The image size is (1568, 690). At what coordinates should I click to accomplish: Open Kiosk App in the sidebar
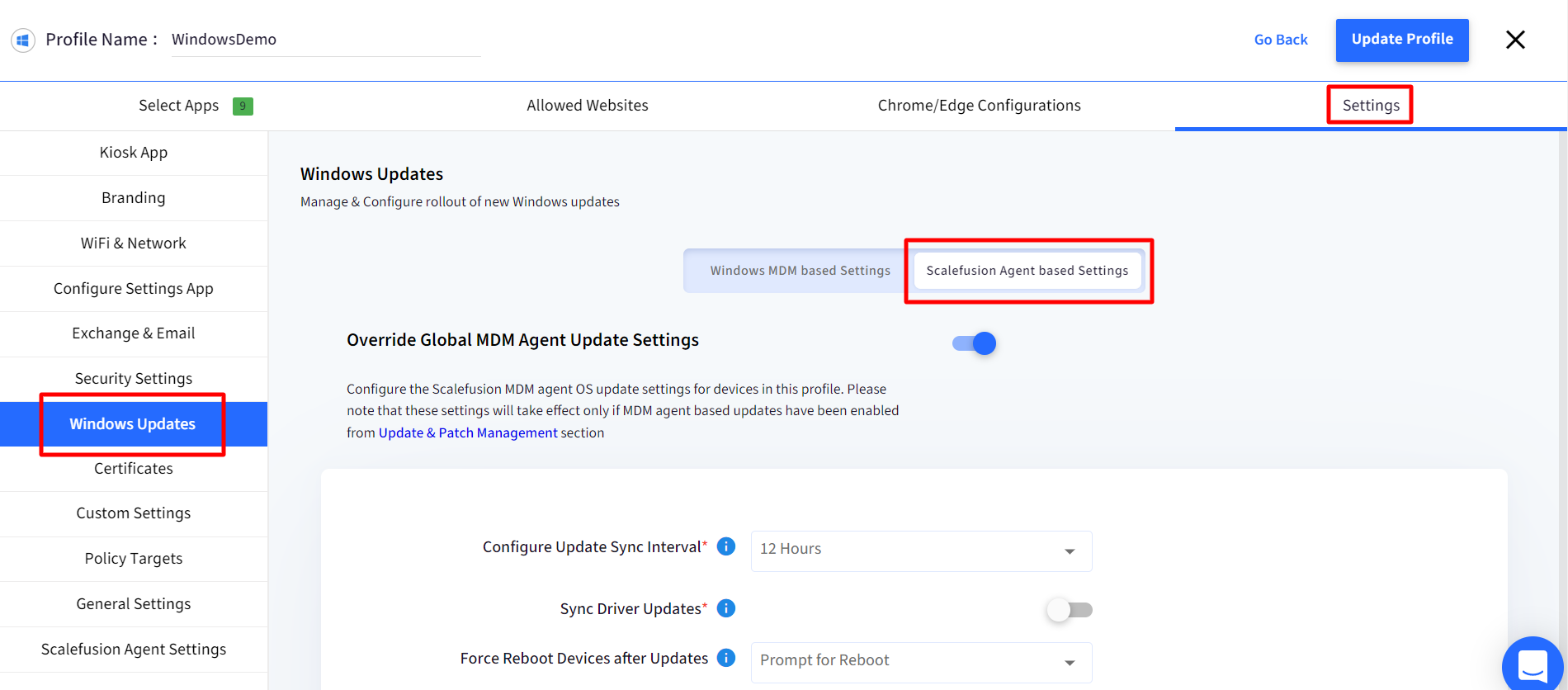[x=134, y=153]
